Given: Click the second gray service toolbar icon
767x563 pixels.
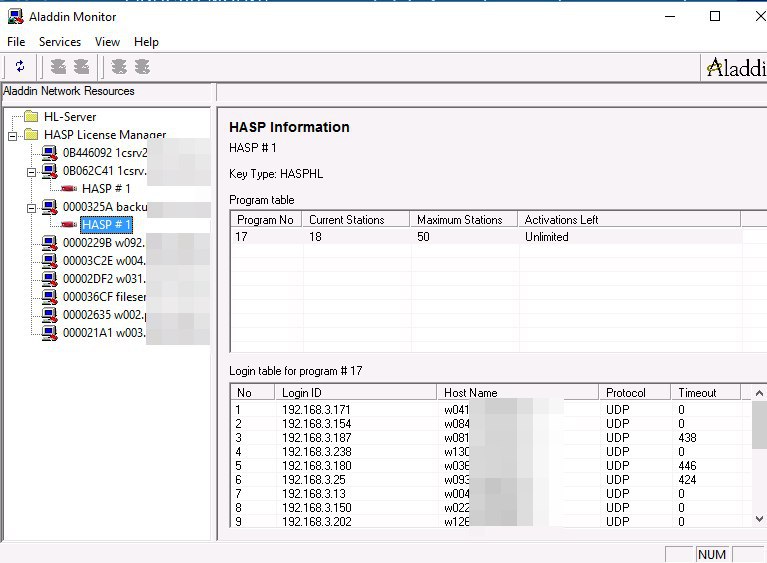Looking at the screenshot, I should click(81, 67).
